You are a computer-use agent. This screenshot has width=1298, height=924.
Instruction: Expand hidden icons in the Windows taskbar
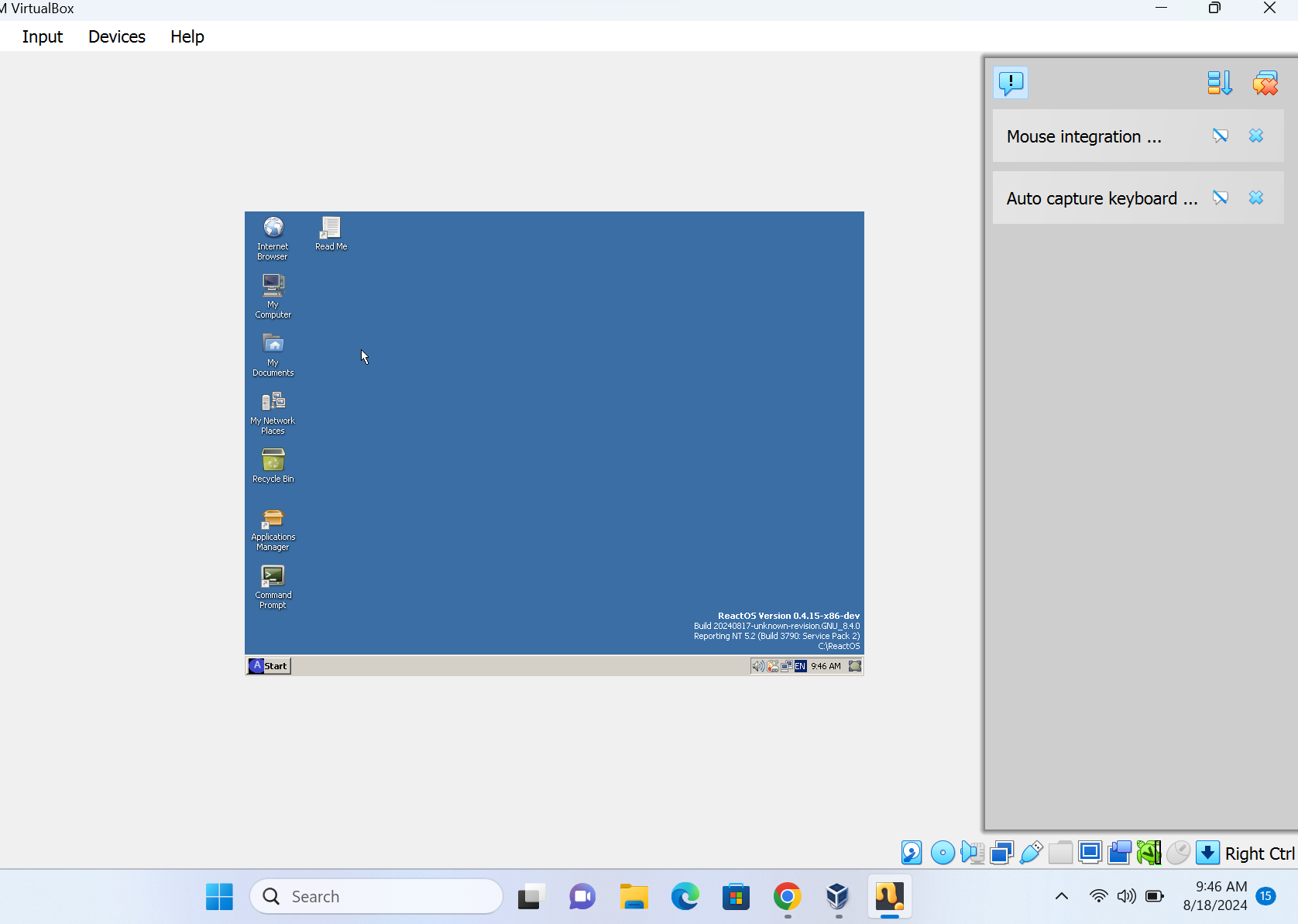coord(1061,896)
